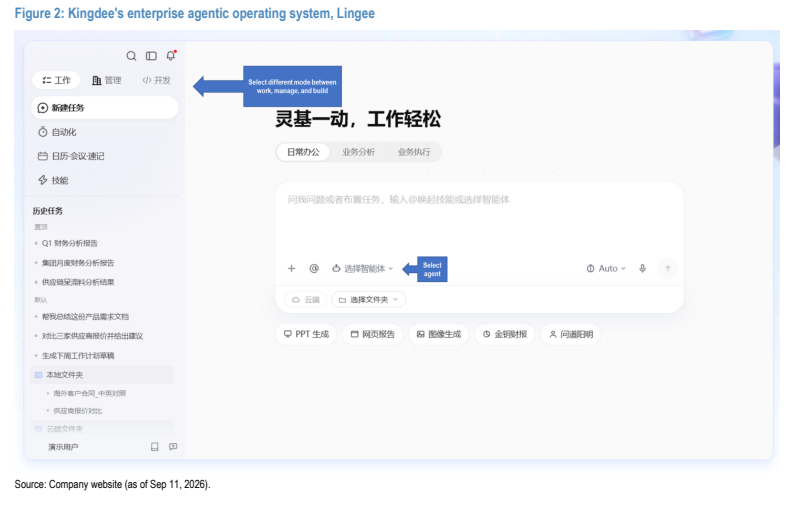
Task: Open history item 供应链呆滞料分析结果
Action: 77,282
